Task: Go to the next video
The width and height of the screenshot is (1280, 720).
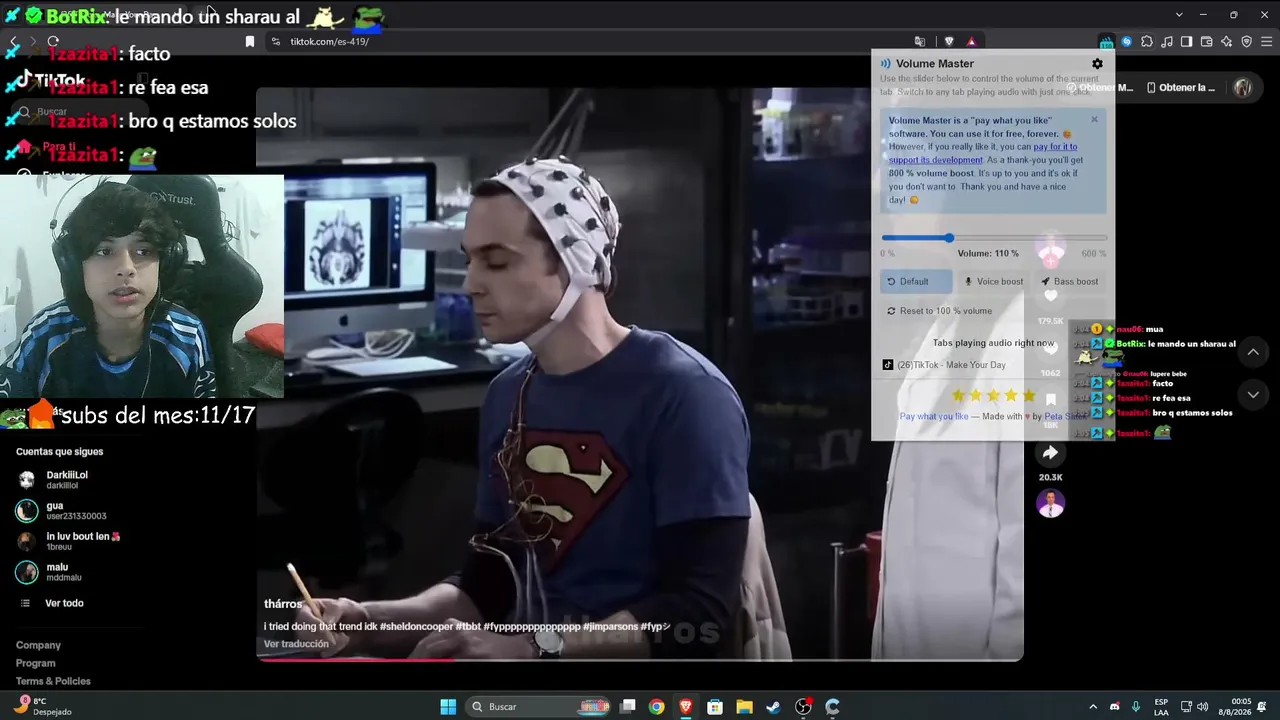Action: tap(1253, 395)
